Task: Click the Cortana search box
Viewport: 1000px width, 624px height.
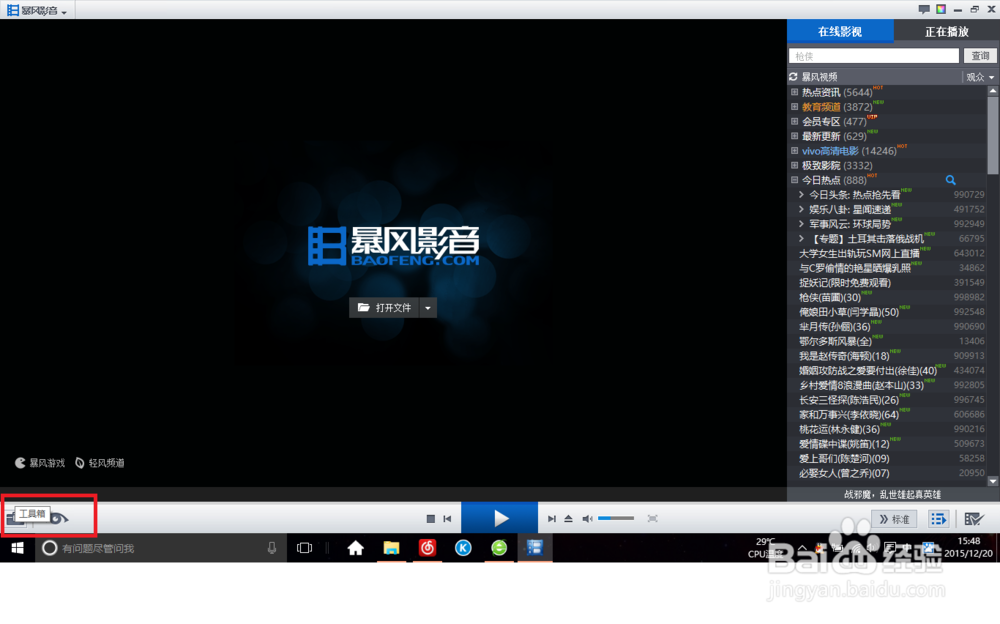Action: pyautogui.click(x=161, y=548)
